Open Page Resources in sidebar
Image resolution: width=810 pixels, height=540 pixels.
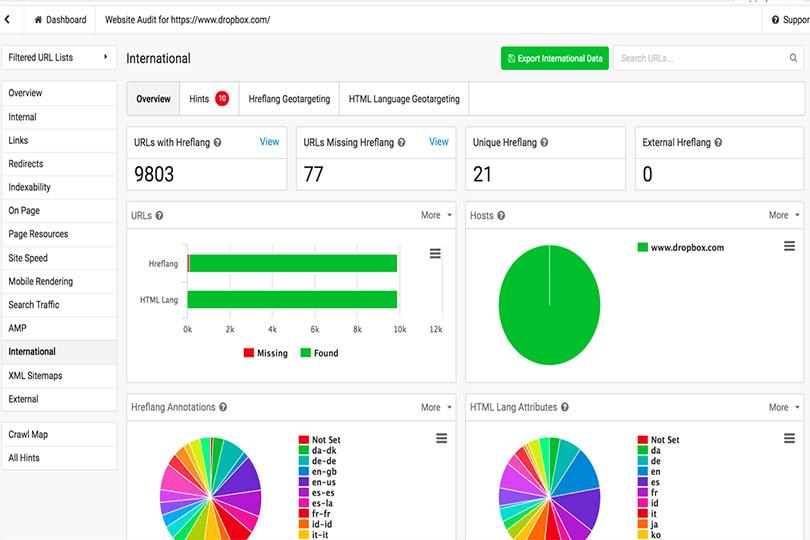(x=59, y=234)
